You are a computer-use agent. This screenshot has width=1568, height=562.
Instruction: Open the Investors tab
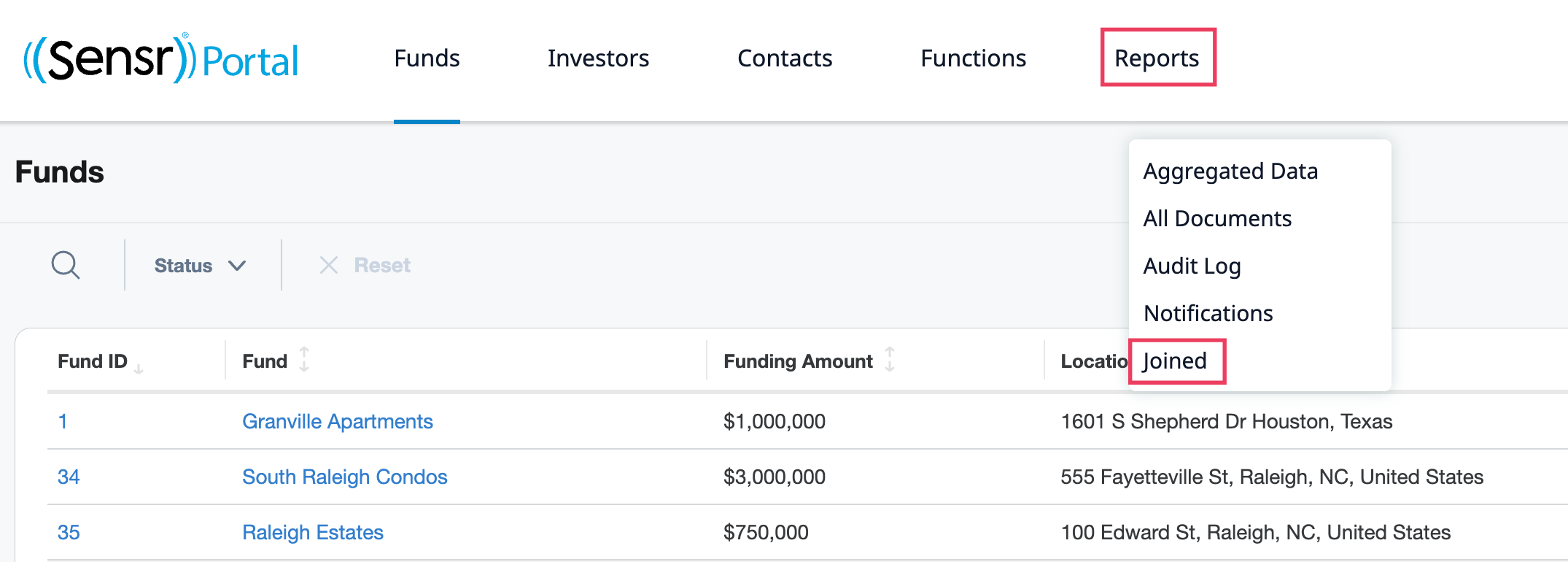[598, 58]
